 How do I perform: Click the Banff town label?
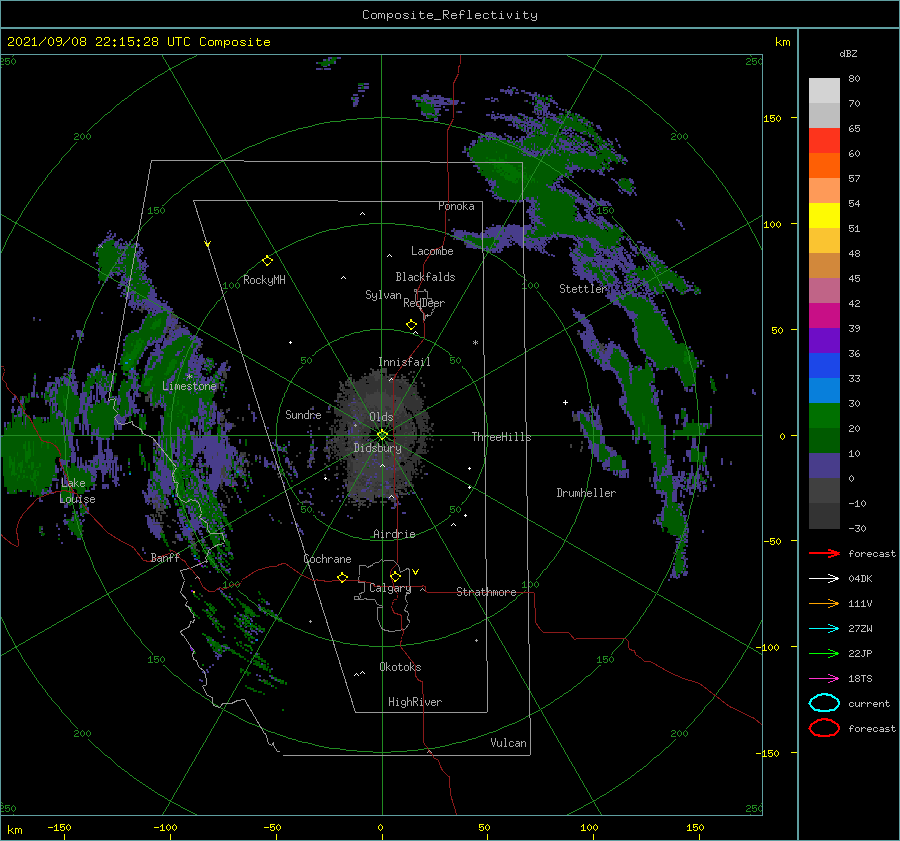tap(165, 557)
